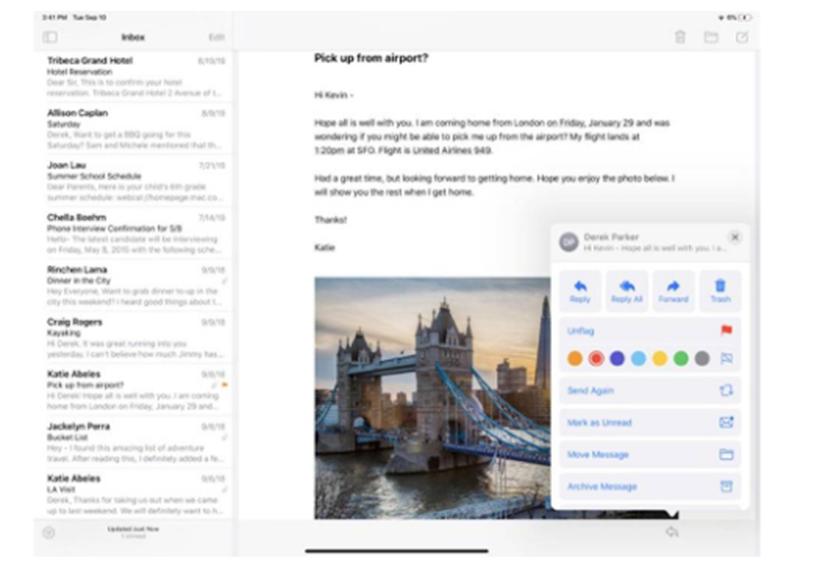Image resolution: width=814 pixels, height=563 pixels.
Task: Compose a new message with the compose icon
Action: coord(741,37)
